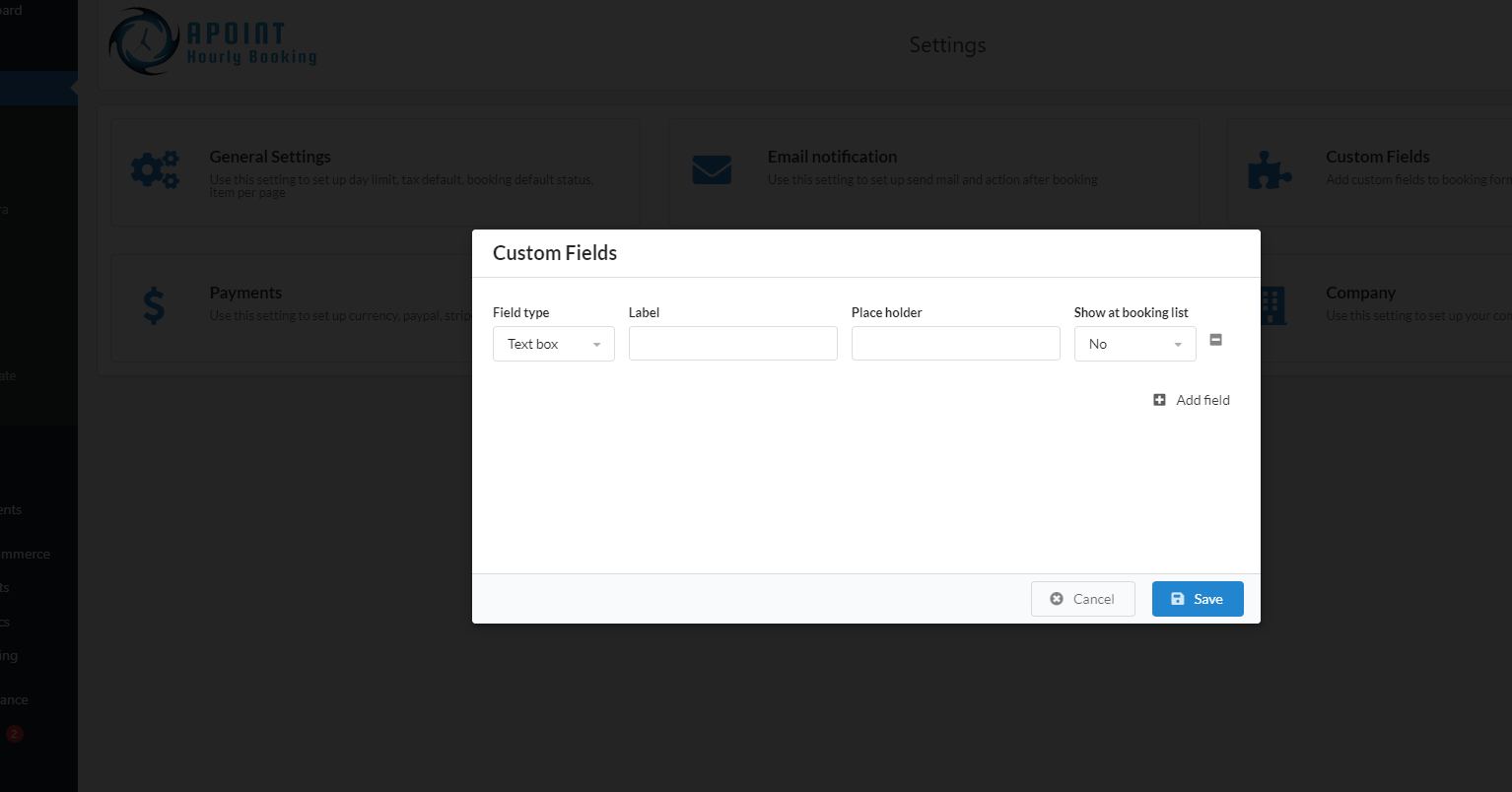Click the Email notification envelope icon
The height and width of the screenshot is (792, 1512).
click(712, 170)
